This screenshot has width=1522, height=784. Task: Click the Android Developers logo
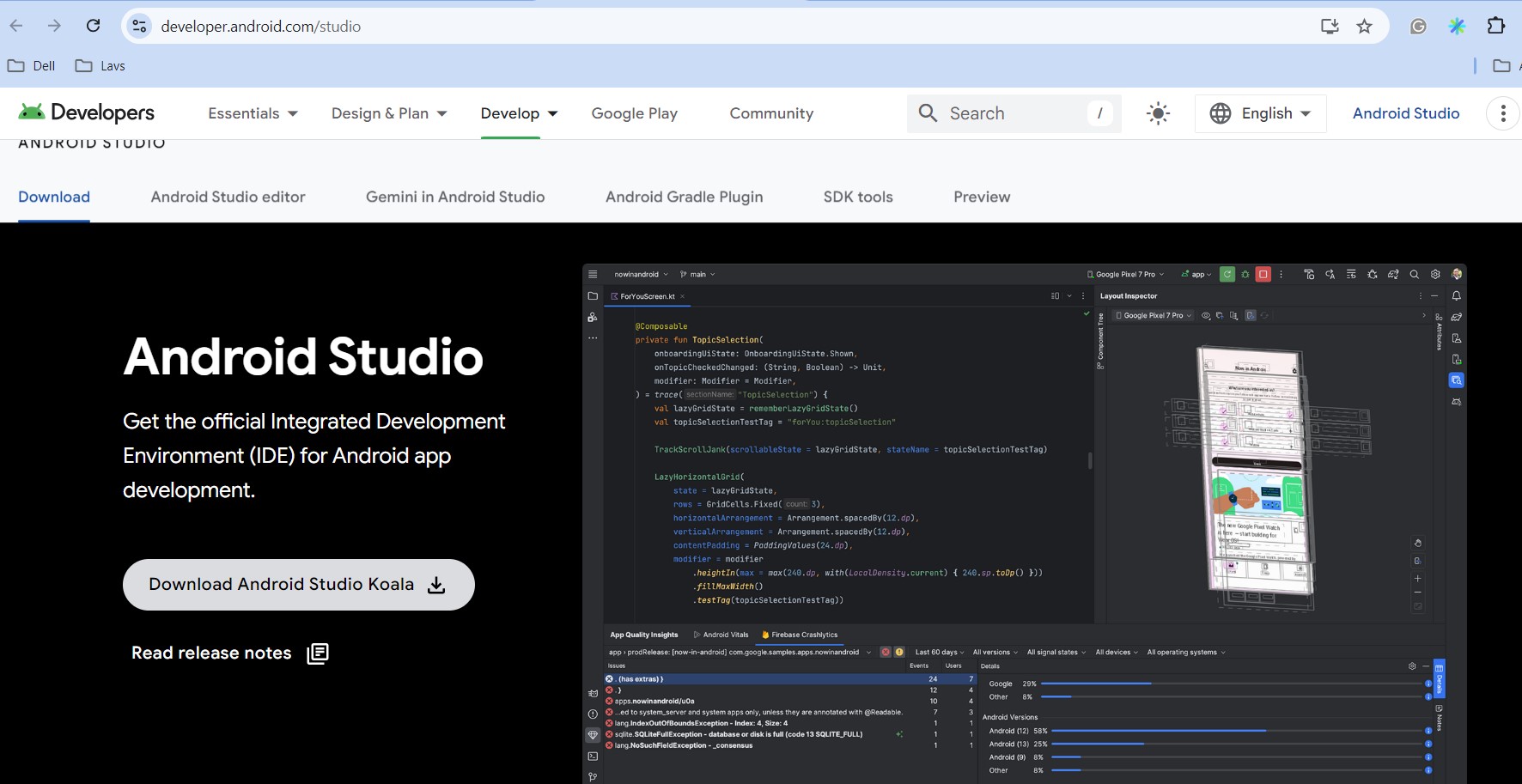[86, 112]
